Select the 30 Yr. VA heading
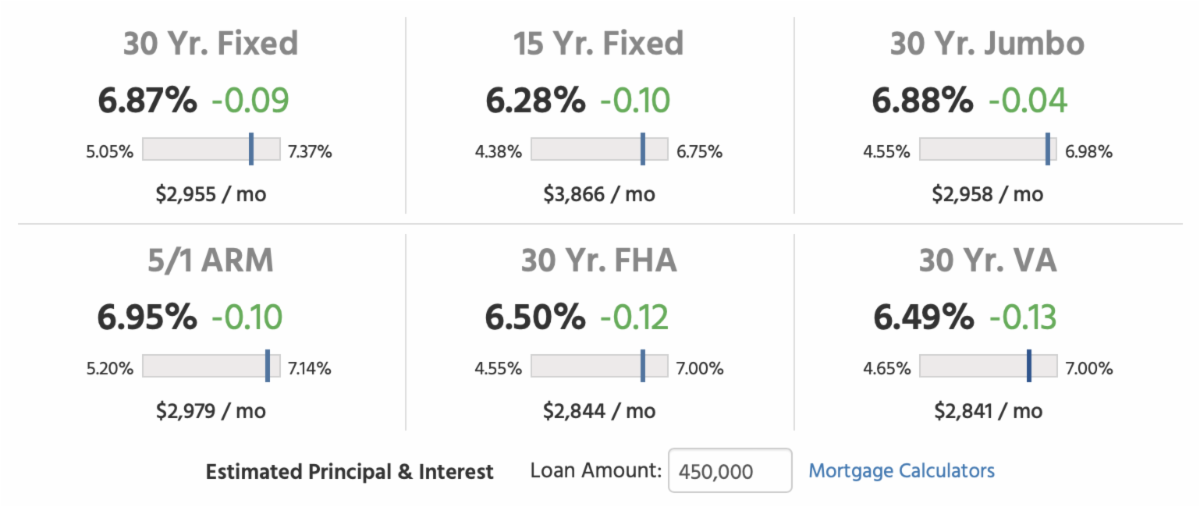The width and height of the screenshot is (1200, 507). tap(987, 261)
